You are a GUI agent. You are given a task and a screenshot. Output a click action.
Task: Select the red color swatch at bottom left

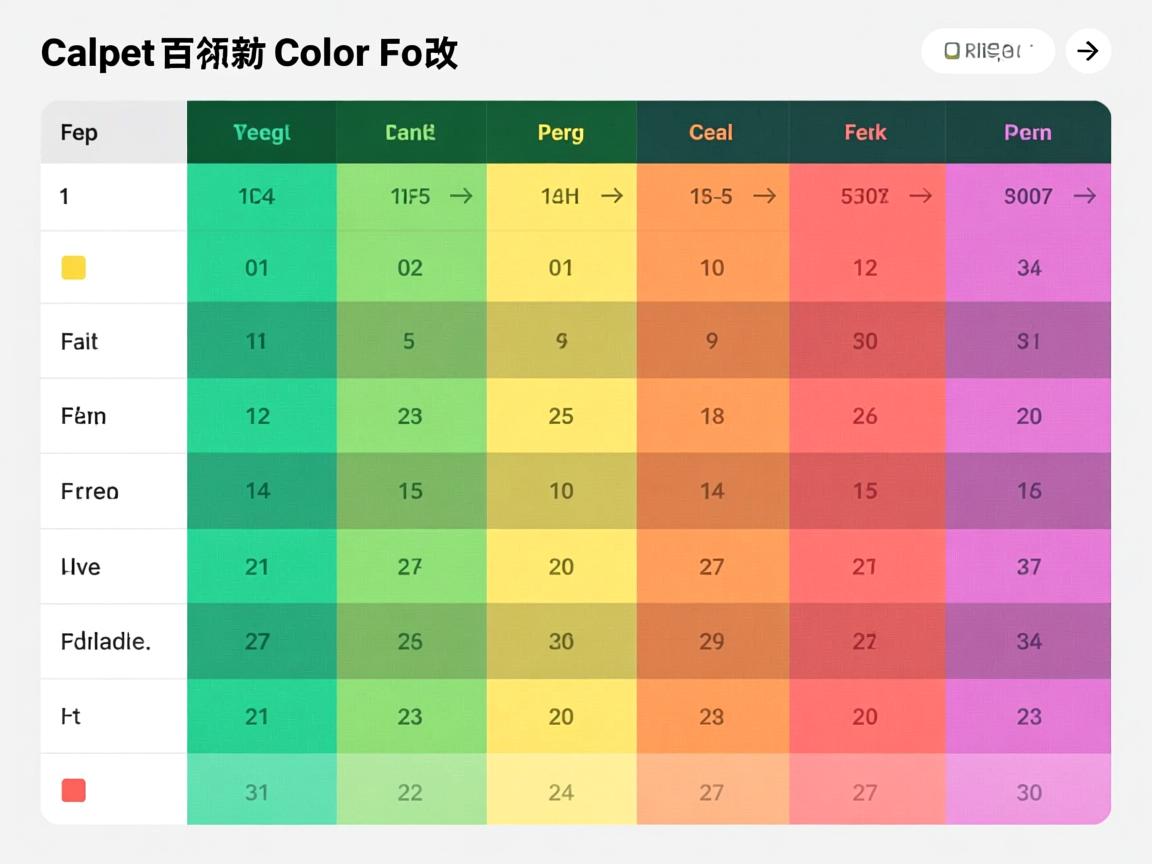coord(73,789)
